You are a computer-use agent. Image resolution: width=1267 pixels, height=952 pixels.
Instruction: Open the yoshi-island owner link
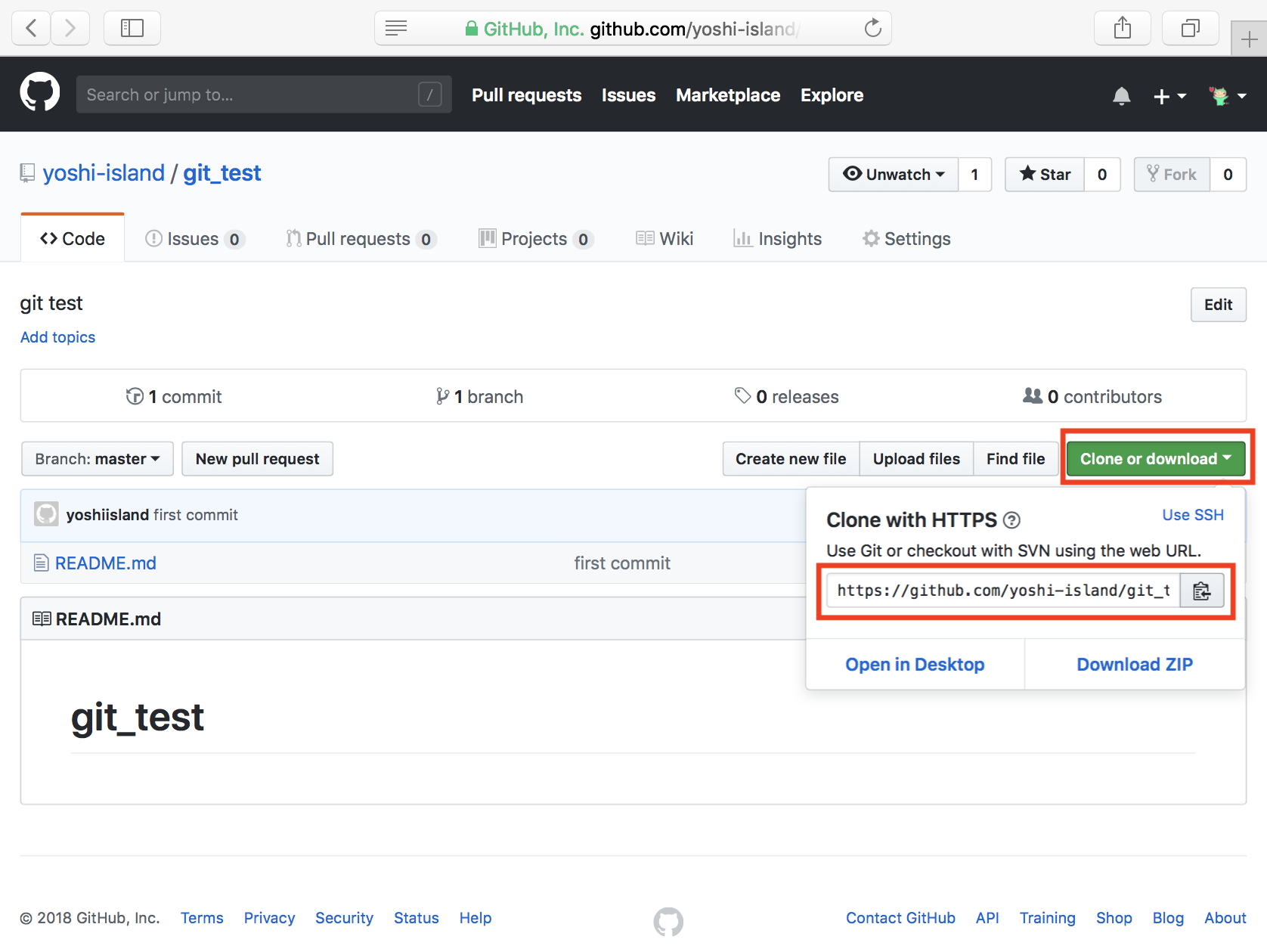[104, 173]
